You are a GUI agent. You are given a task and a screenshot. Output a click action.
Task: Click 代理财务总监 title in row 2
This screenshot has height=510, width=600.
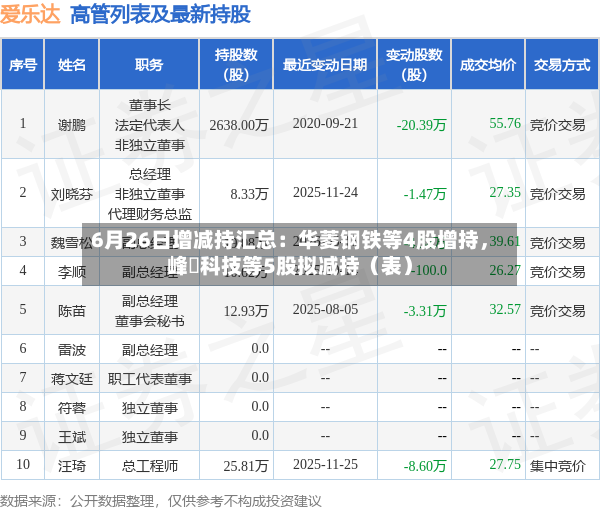[x=149, y=214]
